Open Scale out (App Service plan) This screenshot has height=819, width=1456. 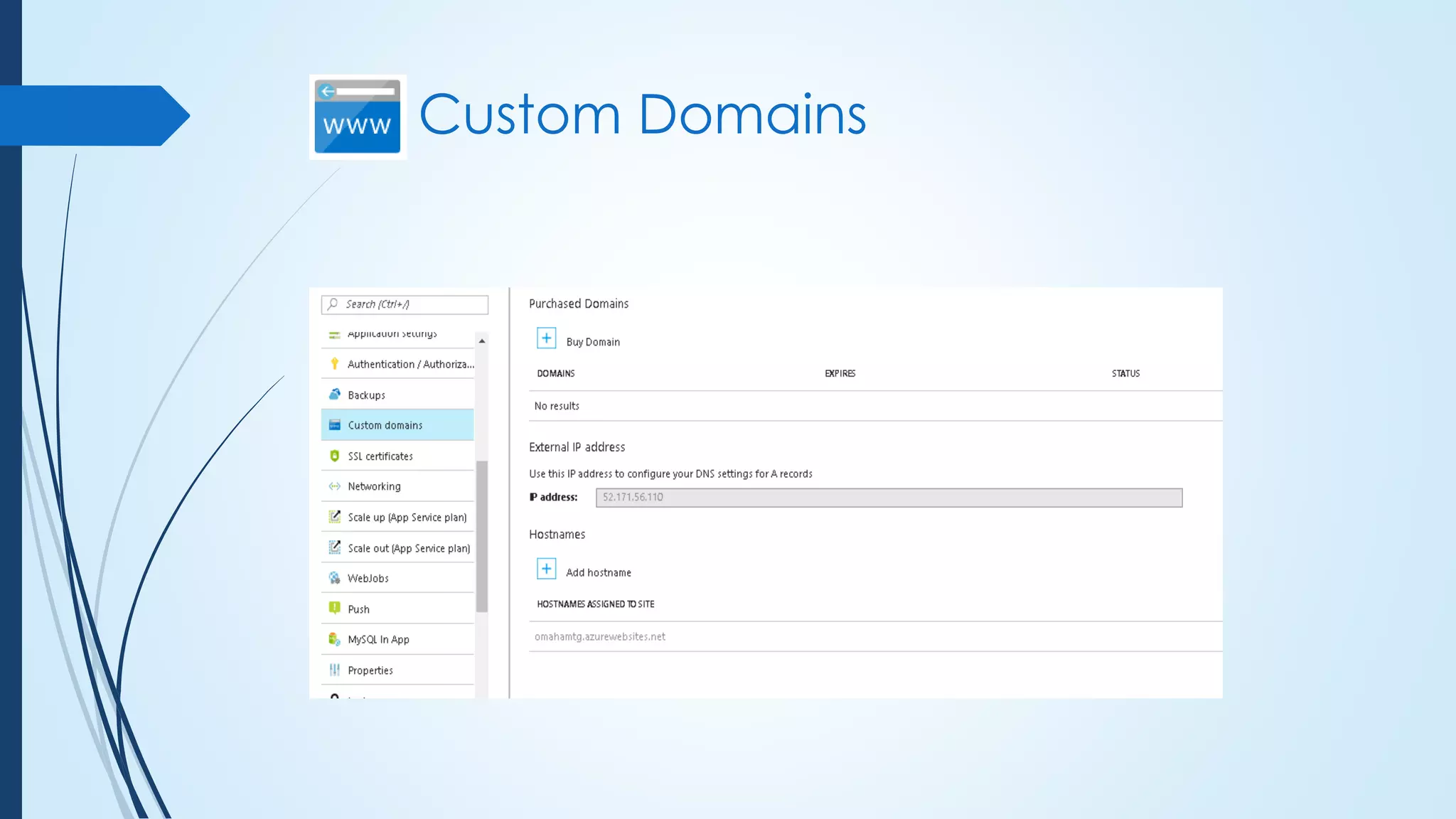[397, 547]
